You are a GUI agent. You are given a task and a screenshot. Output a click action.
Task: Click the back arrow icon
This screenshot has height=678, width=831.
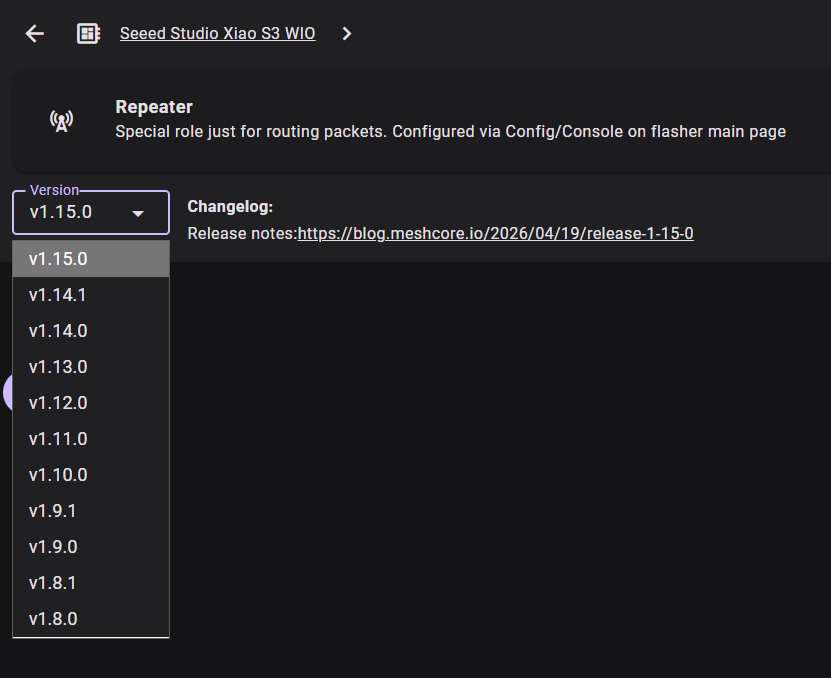tap(35, 34)
